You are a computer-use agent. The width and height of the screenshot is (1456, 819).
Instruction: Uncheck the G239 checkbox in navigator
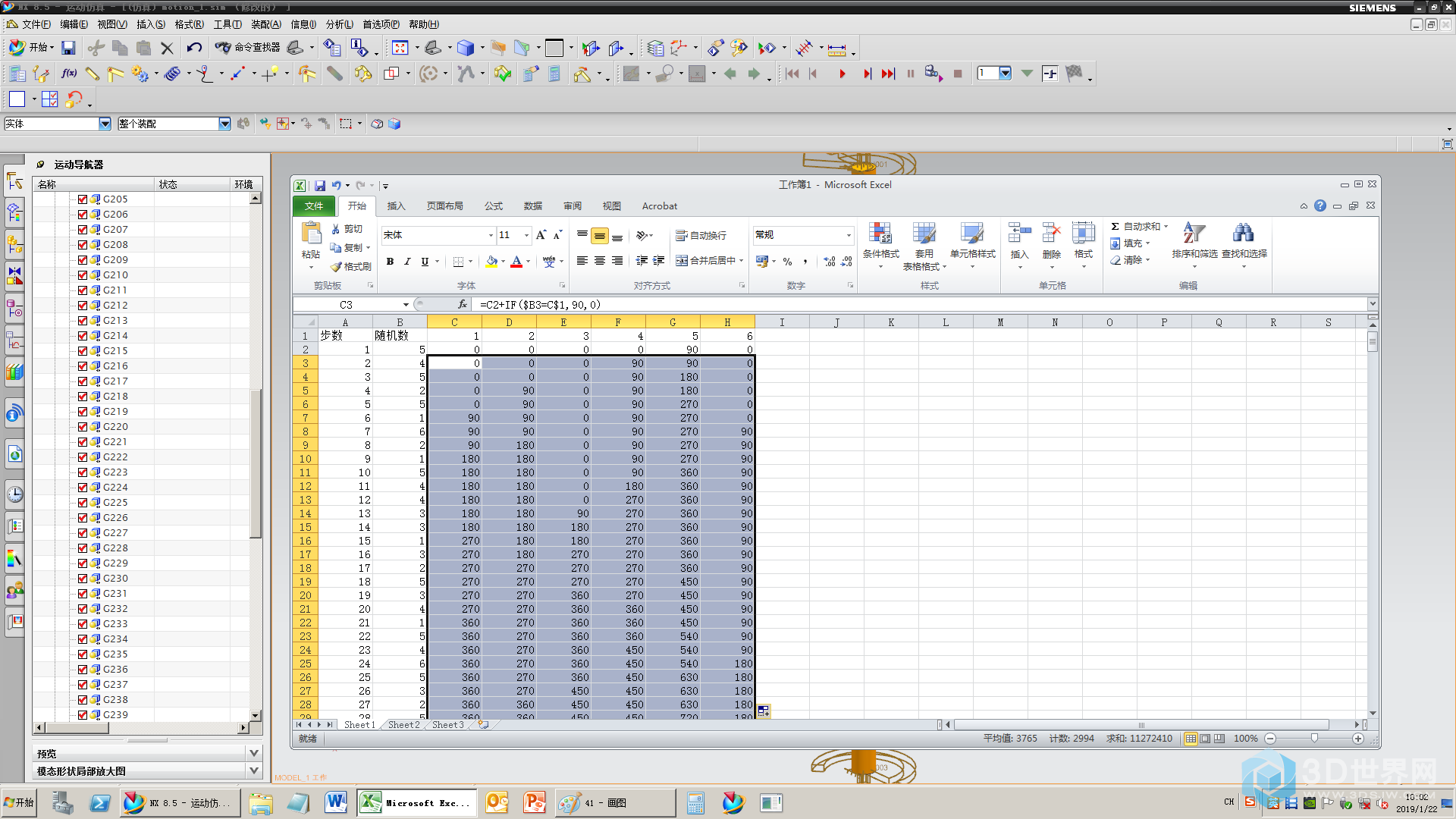(x=83, y=715)
